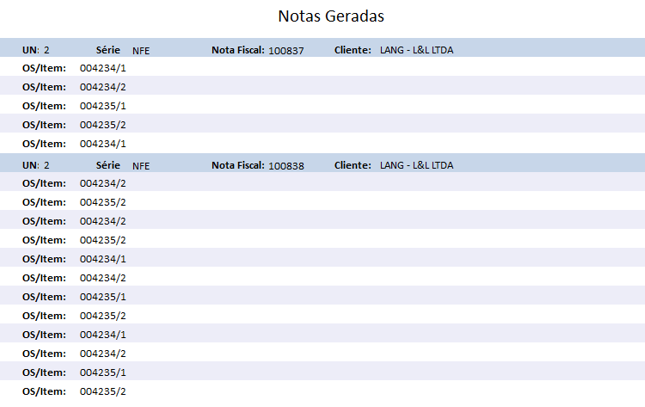Viewport: 645px width, 407px height.
Task: Click the Cliente label in the second header row
Action: (353, 164)
